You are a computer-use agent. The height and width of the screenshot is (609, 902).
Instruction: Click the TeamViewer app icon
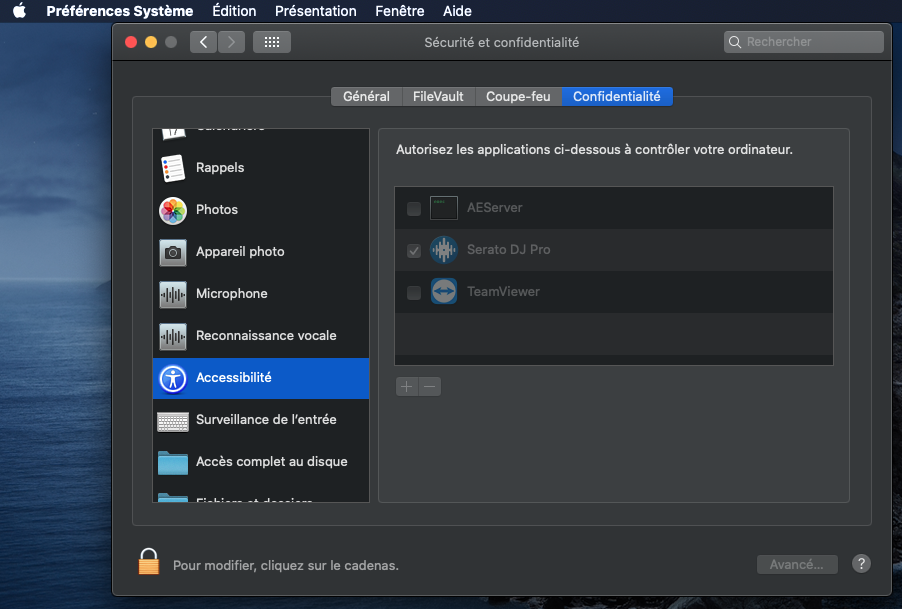pyautogui.click(x=444, y=292)
